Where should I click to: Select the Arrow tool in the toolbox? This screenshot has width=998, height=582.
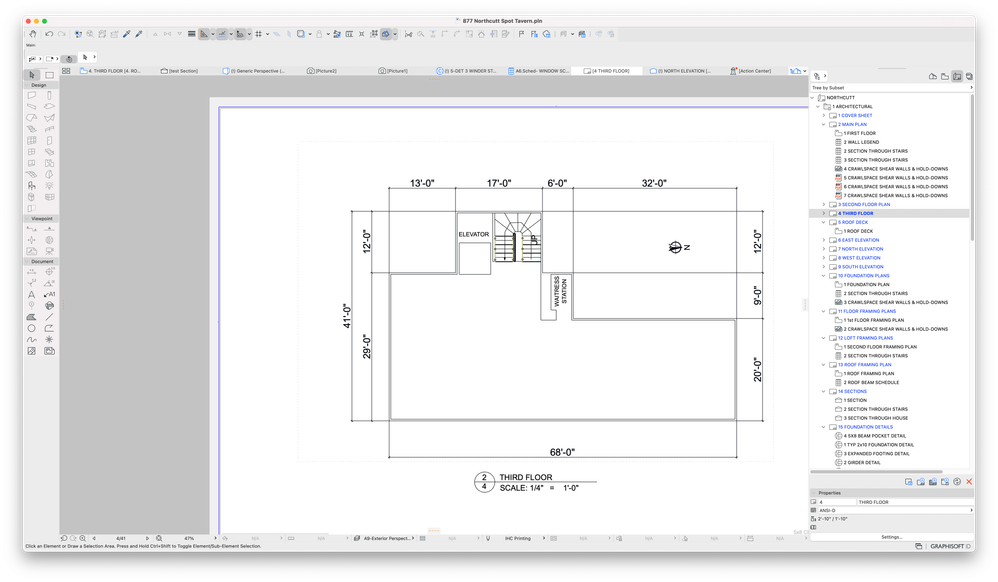pyautogui.click(x=31, y=77)
